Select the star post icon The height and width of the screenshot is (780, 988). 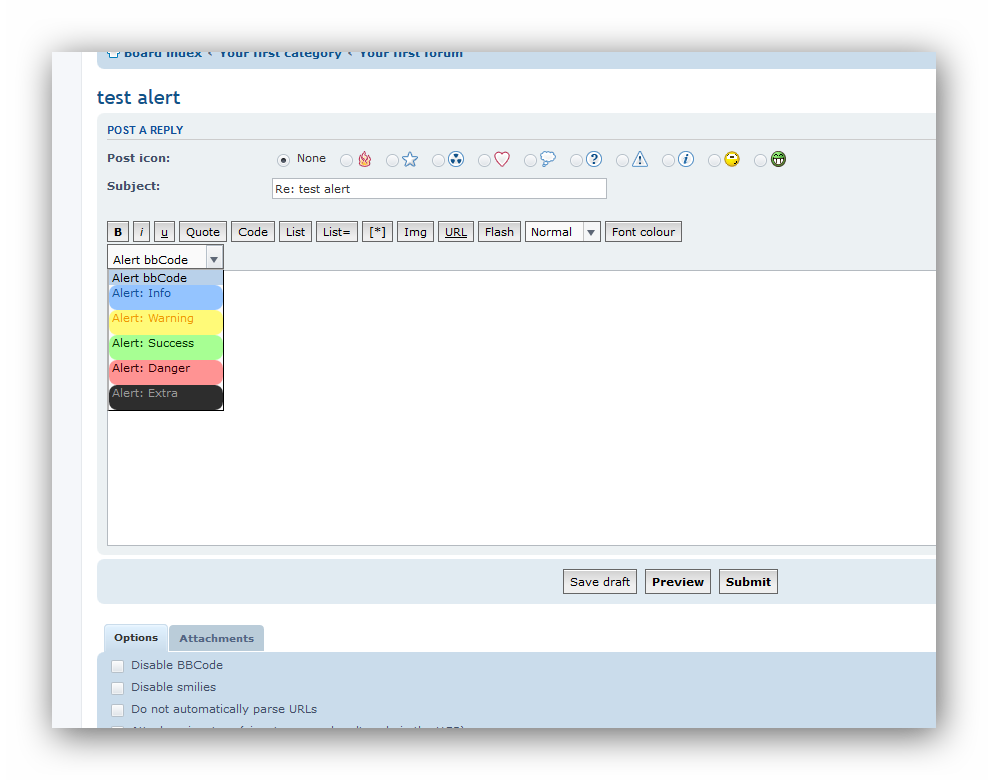(x=410, y=159)
